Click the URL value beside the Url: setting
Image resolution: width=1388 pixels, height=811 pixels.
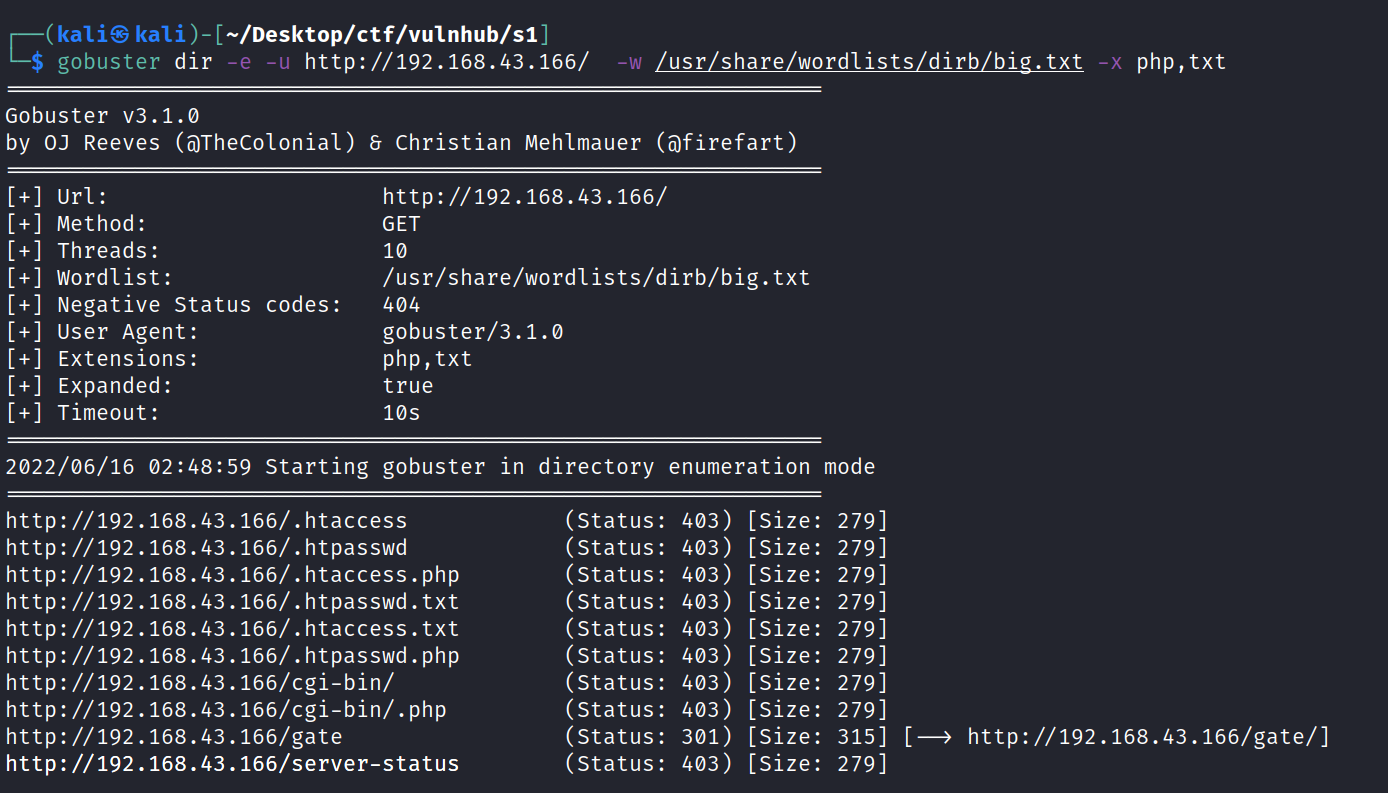524,197
